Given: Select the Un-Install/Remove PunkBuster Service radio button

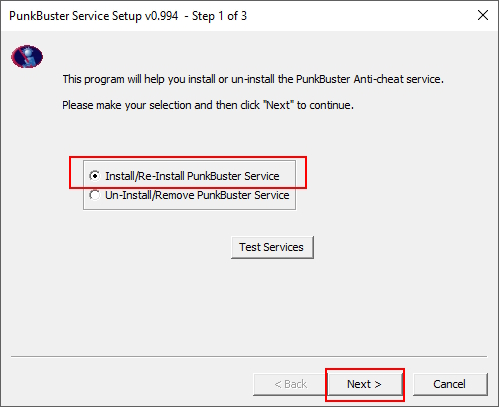Looking at the screenshot, I should pos(95,195).
